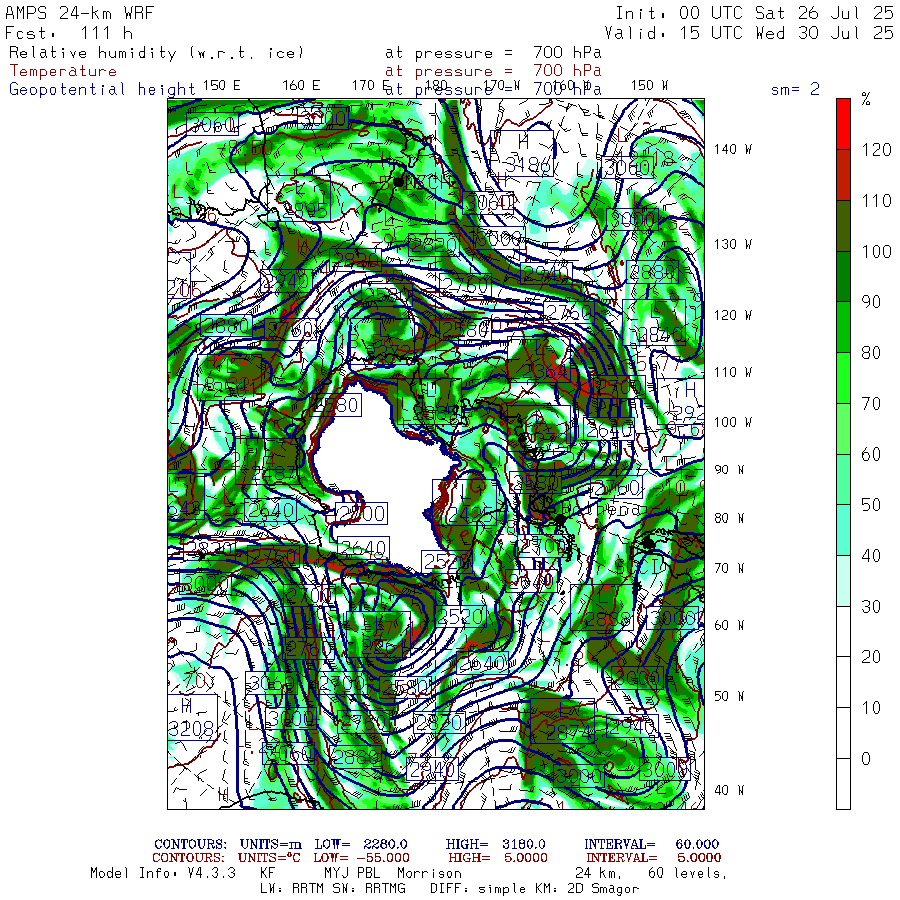900x900 pixels.
Task: Click the "150 W" longitude label above the map
Action: point(649,86)
